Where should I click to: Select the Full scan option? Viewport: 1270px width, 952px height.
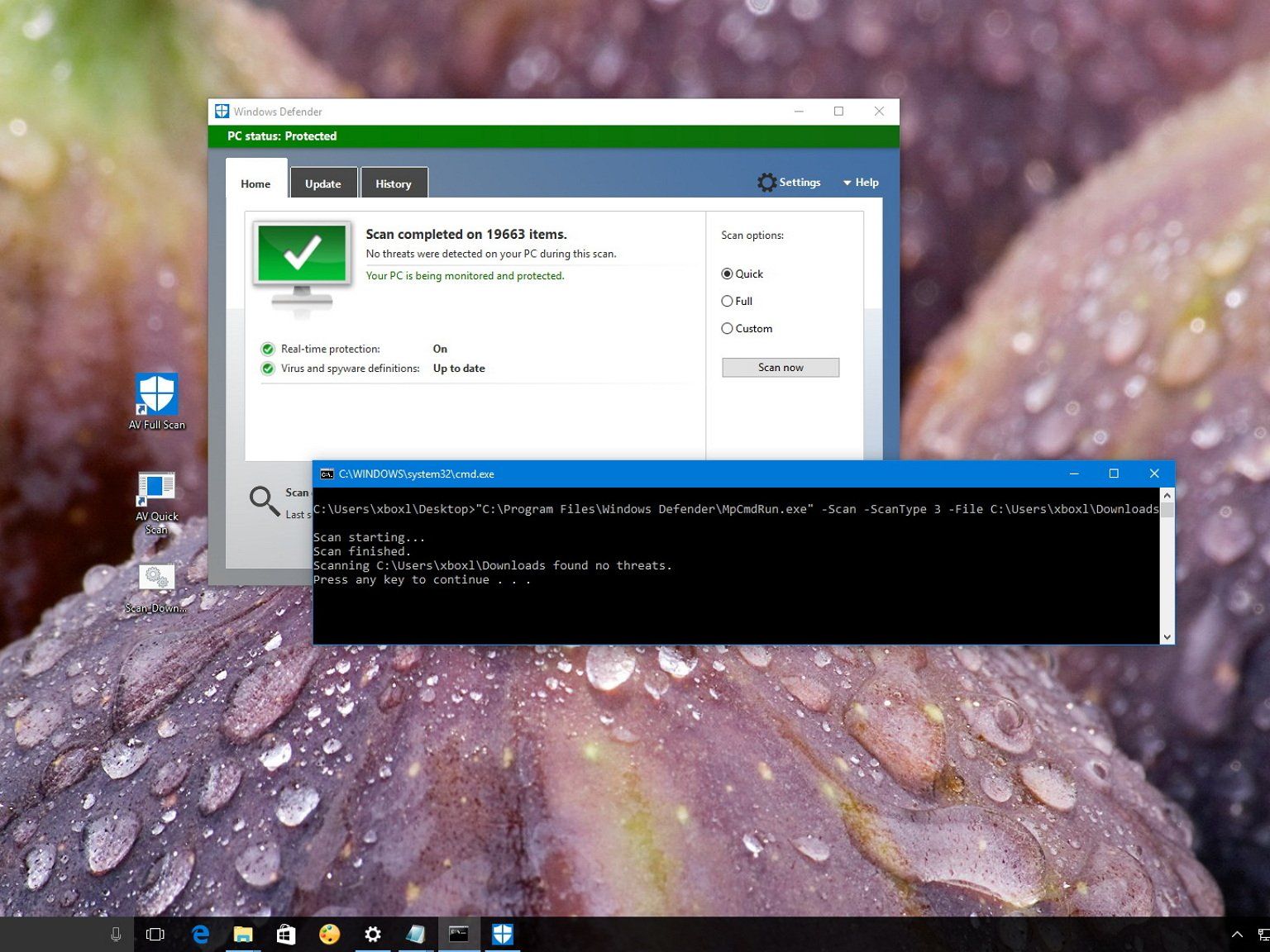click(x=728, y=302)
